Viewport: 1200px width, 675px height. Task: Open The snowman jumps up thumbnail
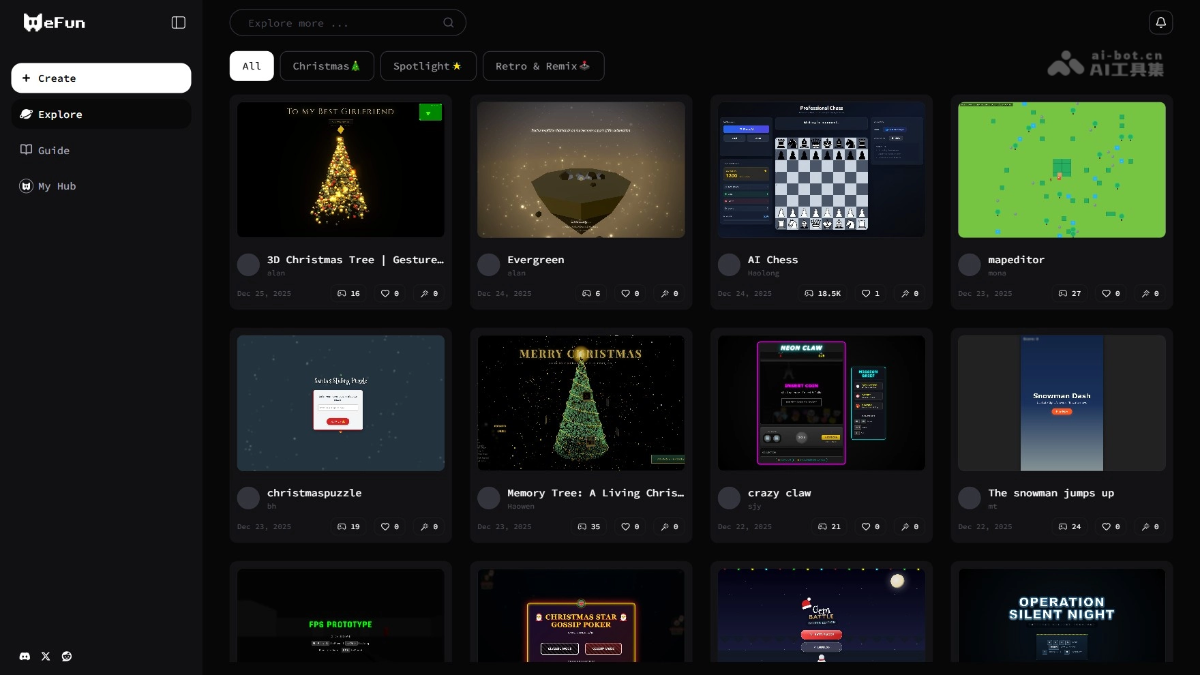[1062, 403]
